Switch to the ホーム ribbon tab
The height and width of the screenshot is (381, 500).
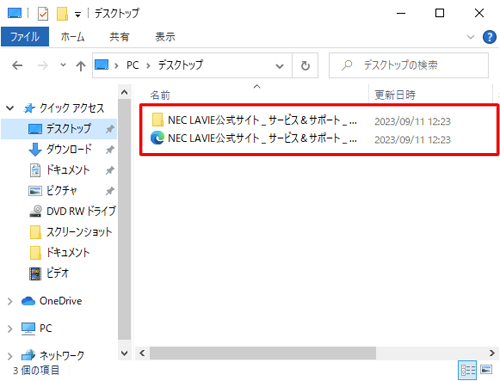[73, 37]
